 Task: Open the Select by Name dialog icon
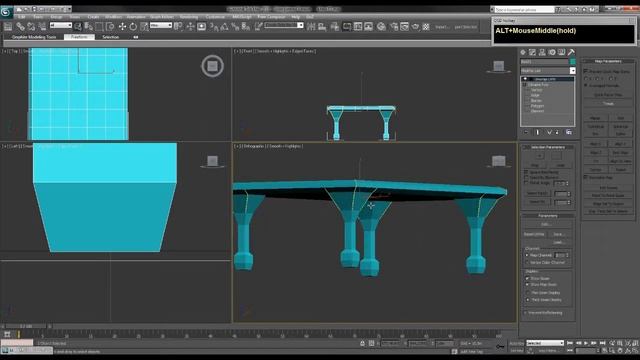coord(88,27)
